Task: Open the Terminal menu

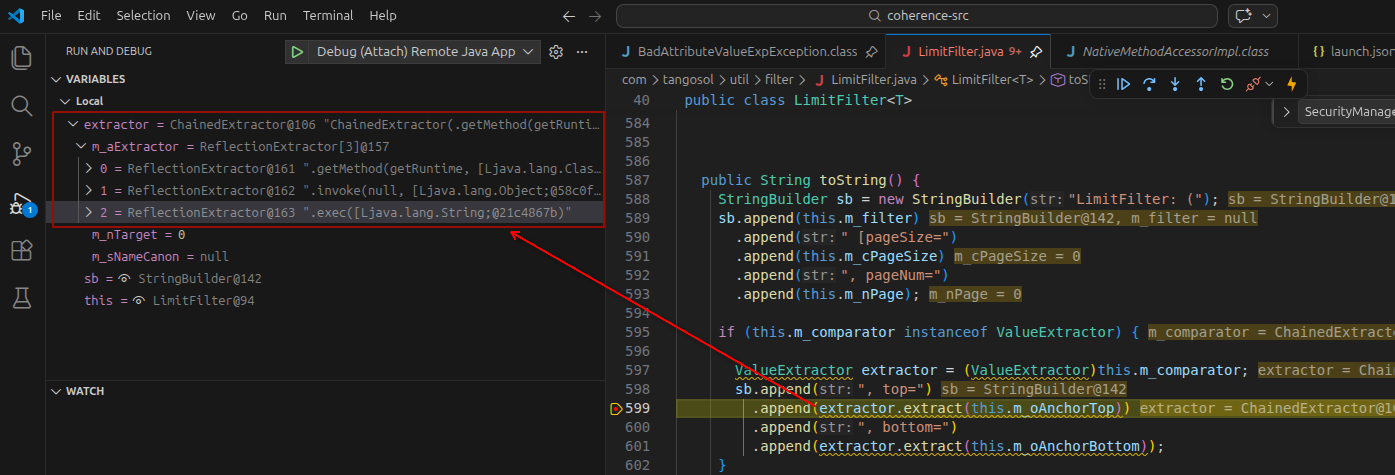Action: (328, 16)
